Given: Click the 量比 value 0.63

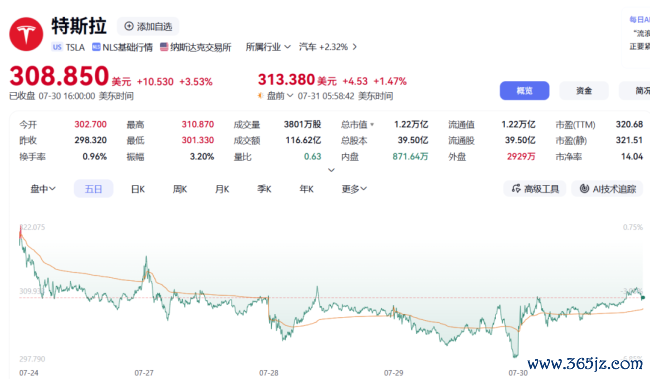Looking at the screenshot, I should [x=313, y=156].
